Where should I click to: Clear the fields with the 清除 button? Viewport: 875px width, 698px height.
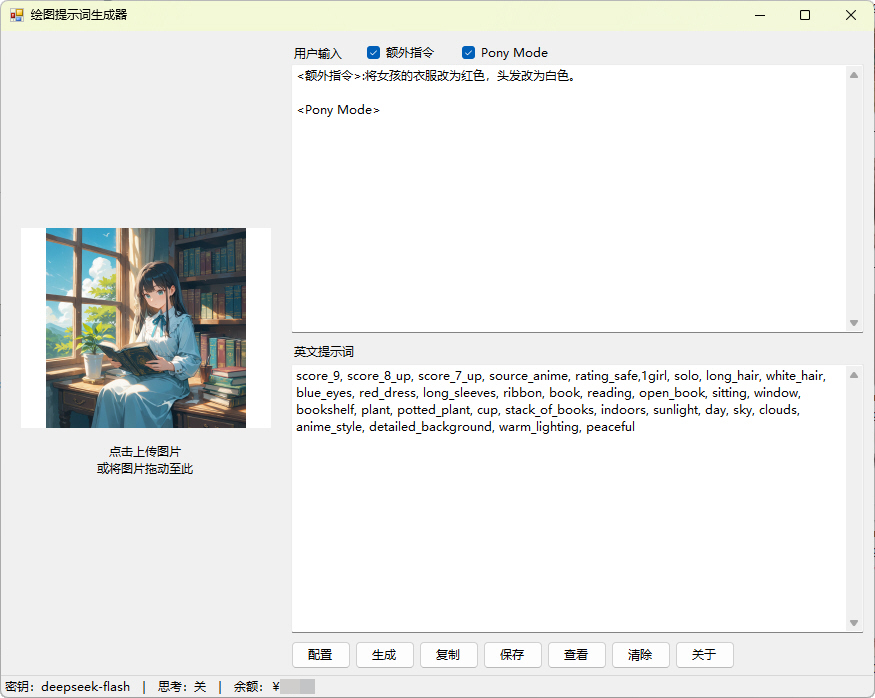point(640,654)
